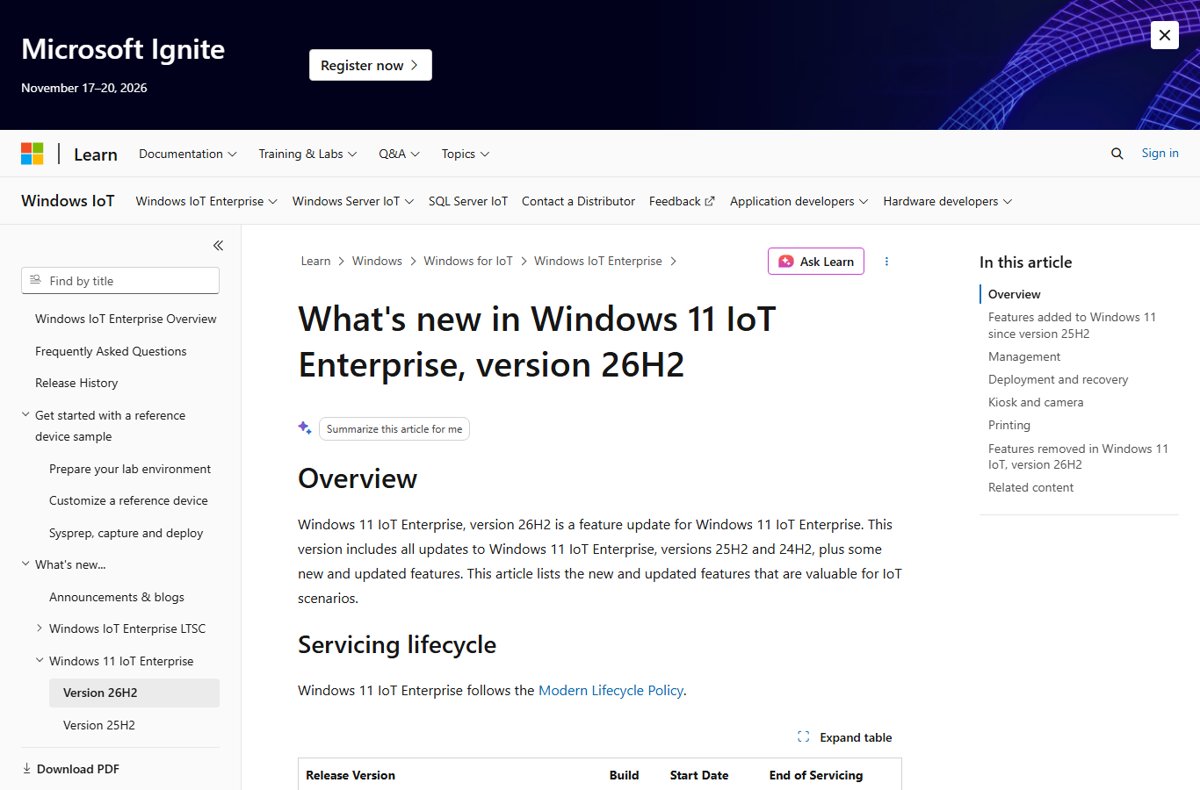Jump to the Management section
Image resolution: width=1200 pixels, height=790 pixels.
[1024, 356]
